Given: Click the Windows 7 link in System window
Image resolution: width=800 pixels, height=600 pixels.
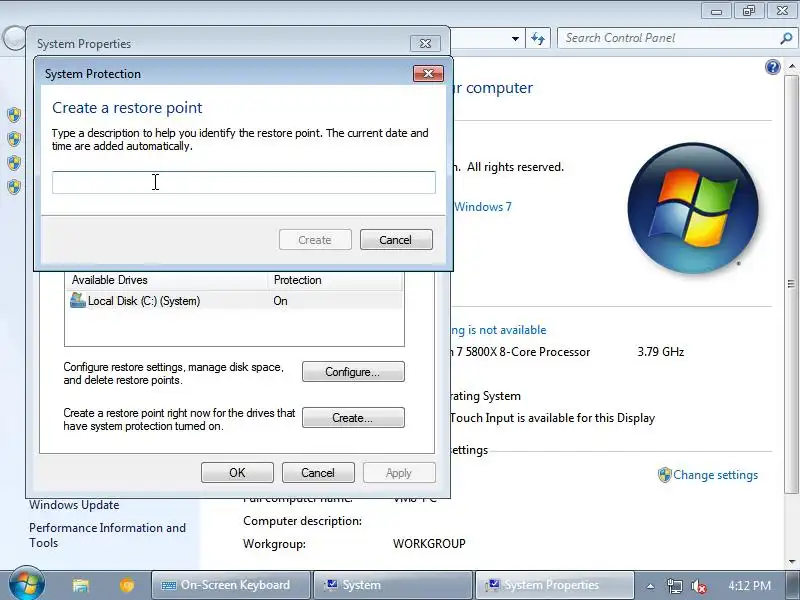Looking at the screenshot, I should 483,207.
